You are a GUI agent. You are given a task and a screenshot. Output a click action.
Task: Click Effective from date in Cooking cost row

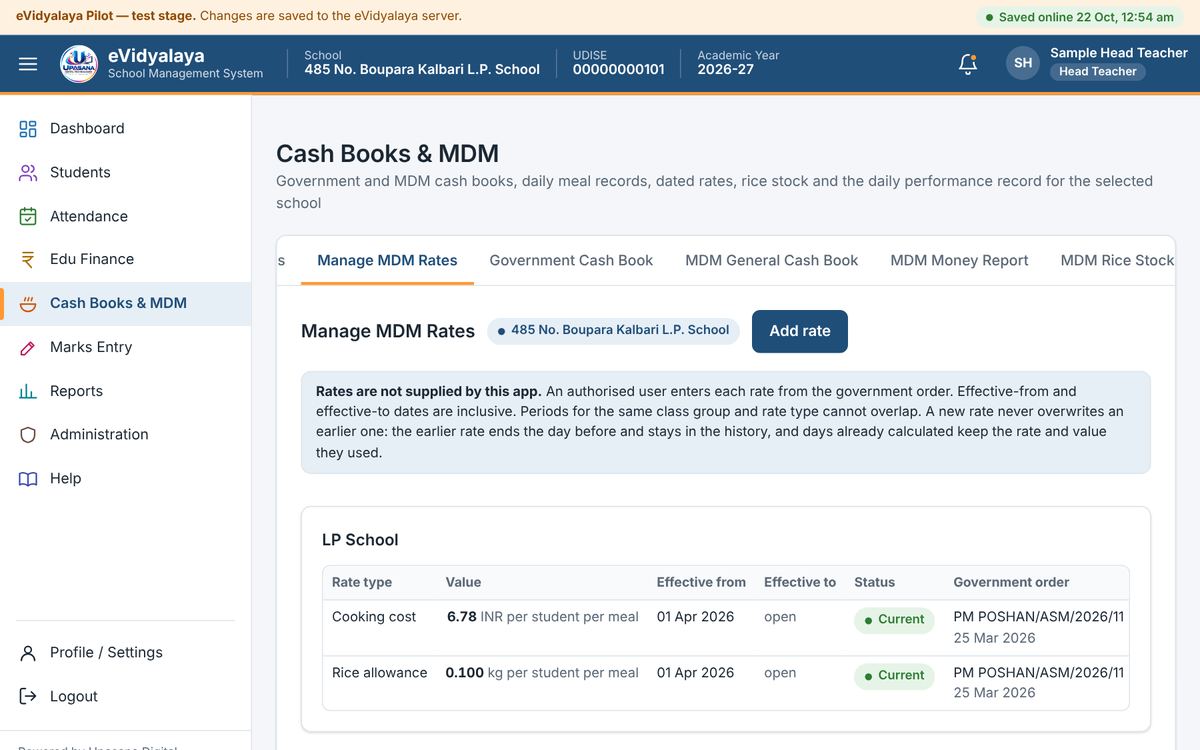(695, 616)
